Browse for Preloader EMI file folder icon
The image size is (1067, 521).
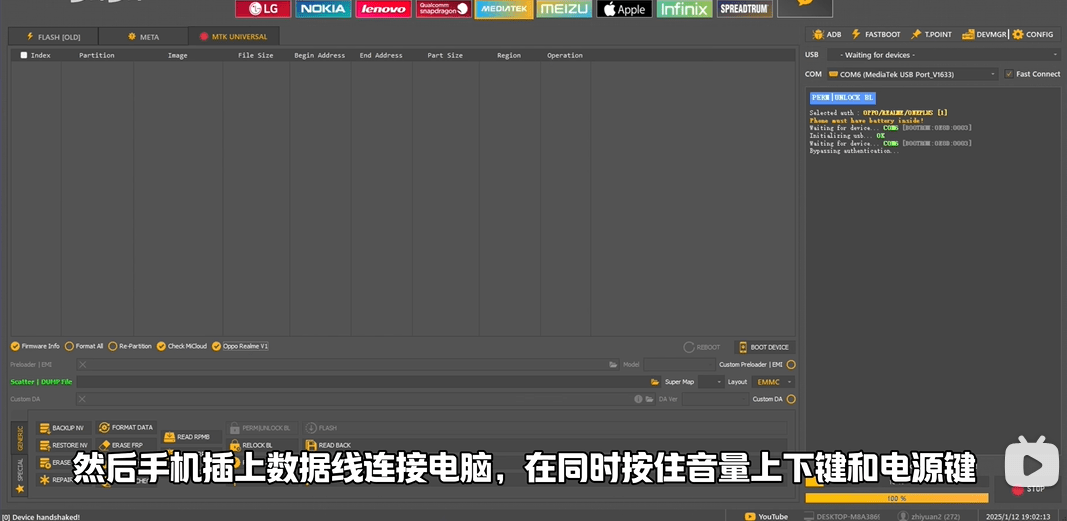tap(614, 365)
